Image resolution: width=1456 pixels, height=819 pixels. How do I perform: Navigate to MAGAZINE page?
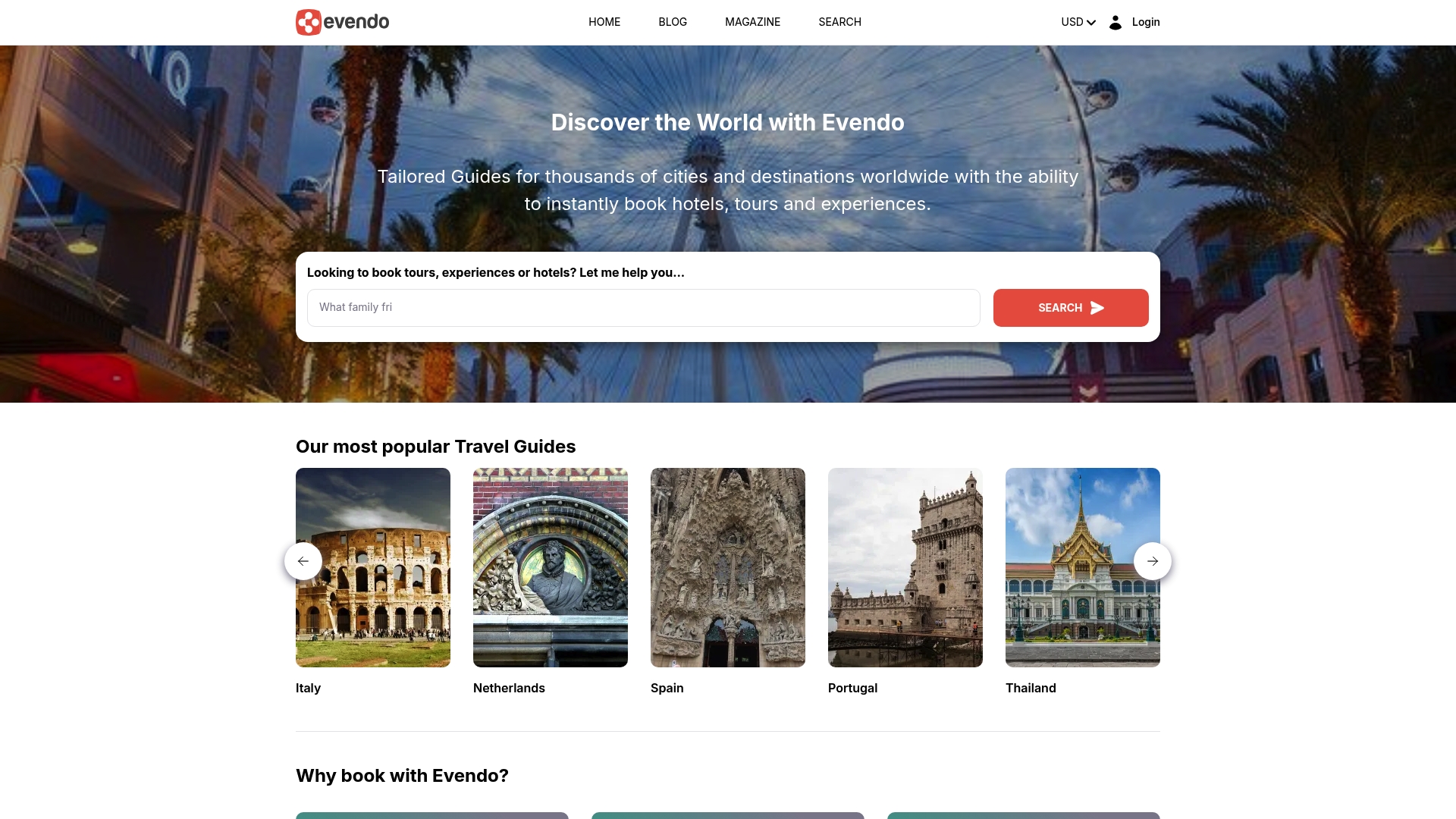(752, 22)
